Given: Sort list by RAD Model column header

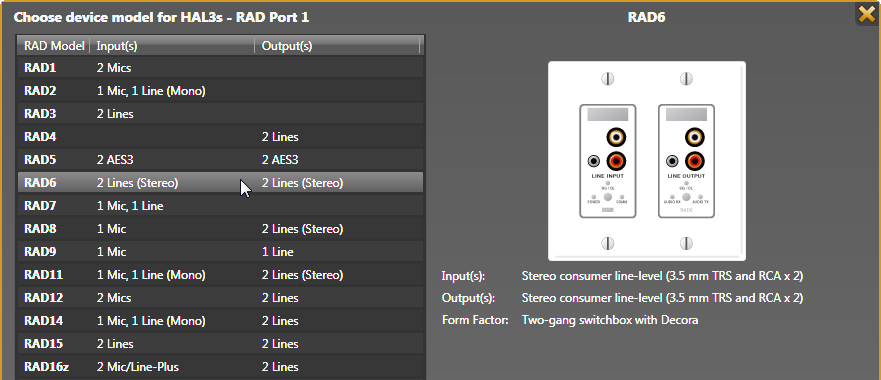Looking at the screenshot, I should pyautogui.click(x=54, y=46).
